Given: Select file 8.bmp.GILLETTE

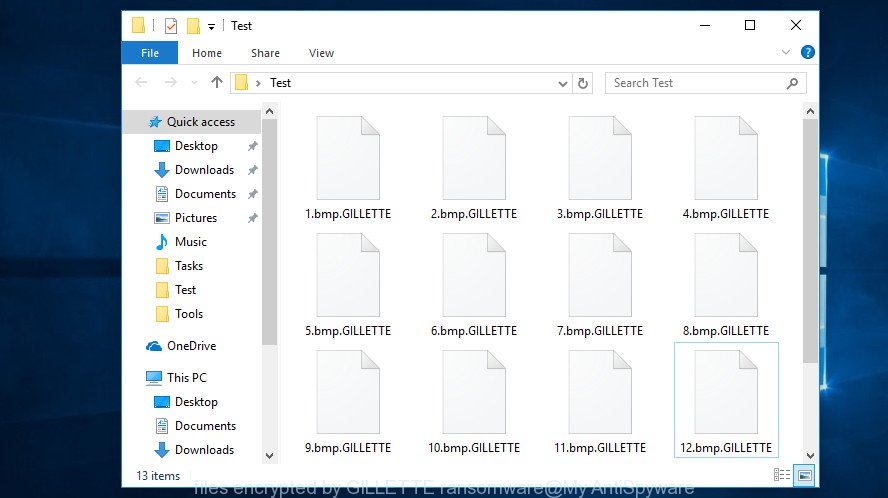Looking at the screenshot, I should point(725,286).
